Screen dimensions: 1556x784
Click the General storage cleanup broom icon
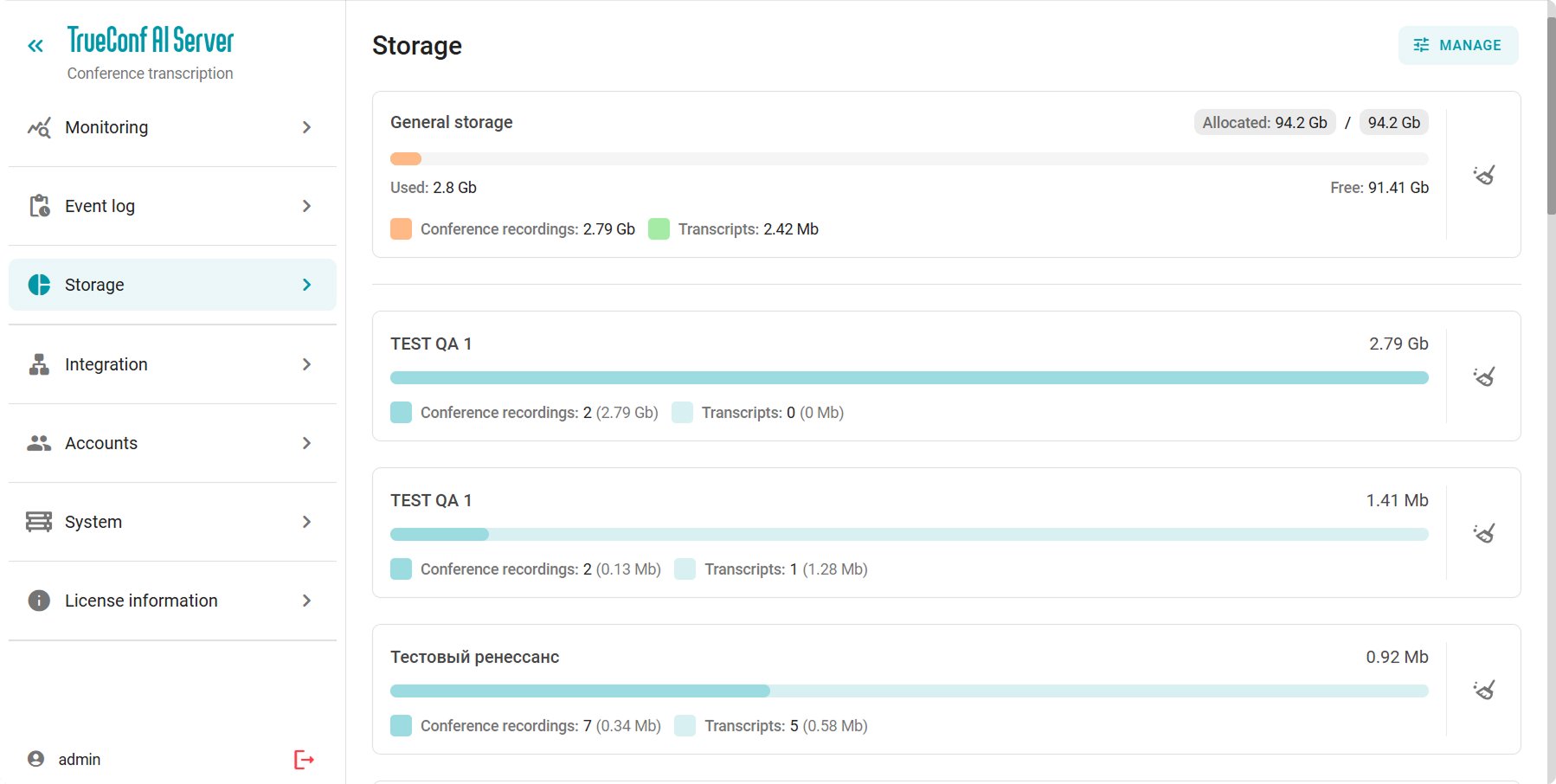1484,175
